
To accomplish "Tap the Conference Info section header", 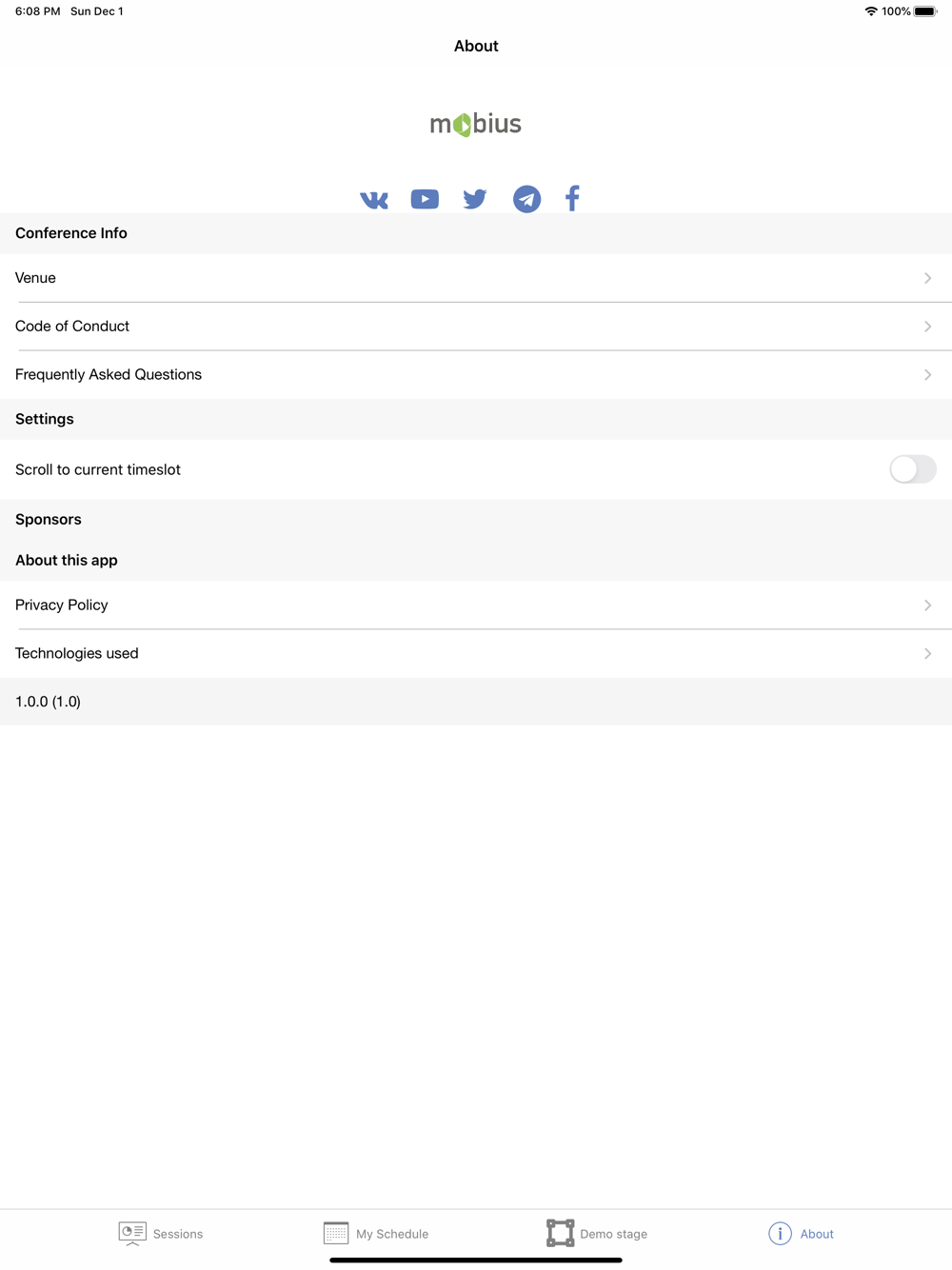I will [x=71, y=233].
